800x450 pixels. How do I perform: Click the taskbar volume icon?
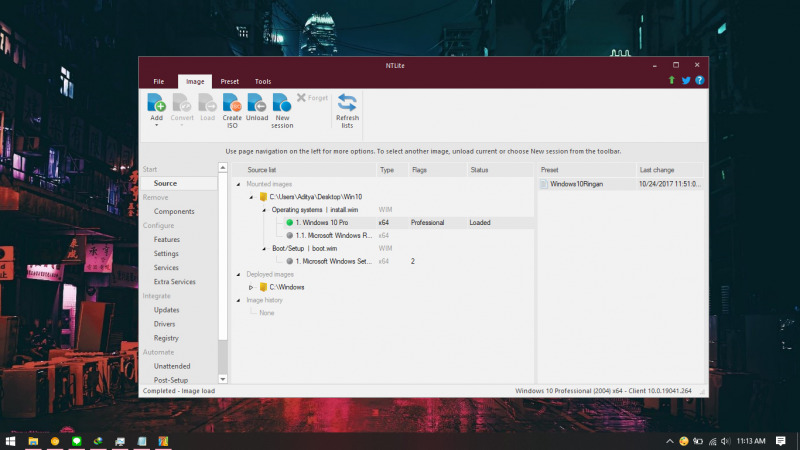[726, 441]
